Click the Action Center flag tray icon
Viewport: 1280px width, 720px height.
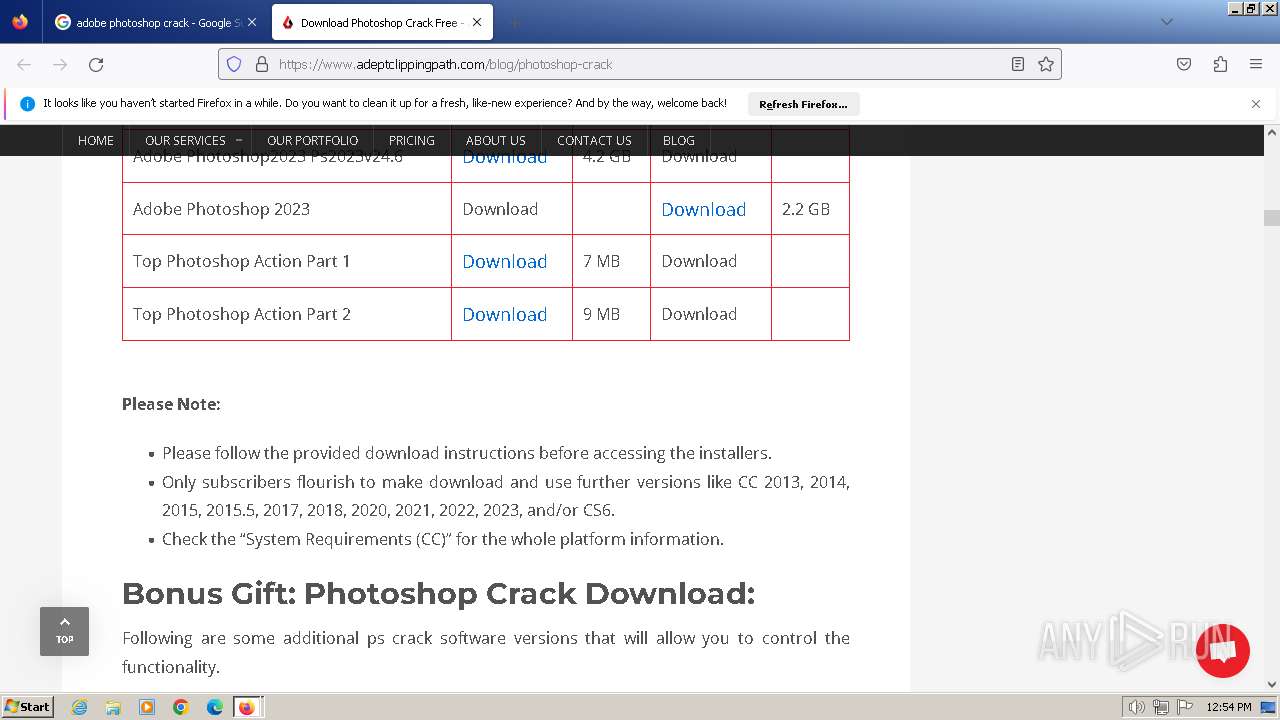pyautogui.click(x=1185, y=707)
